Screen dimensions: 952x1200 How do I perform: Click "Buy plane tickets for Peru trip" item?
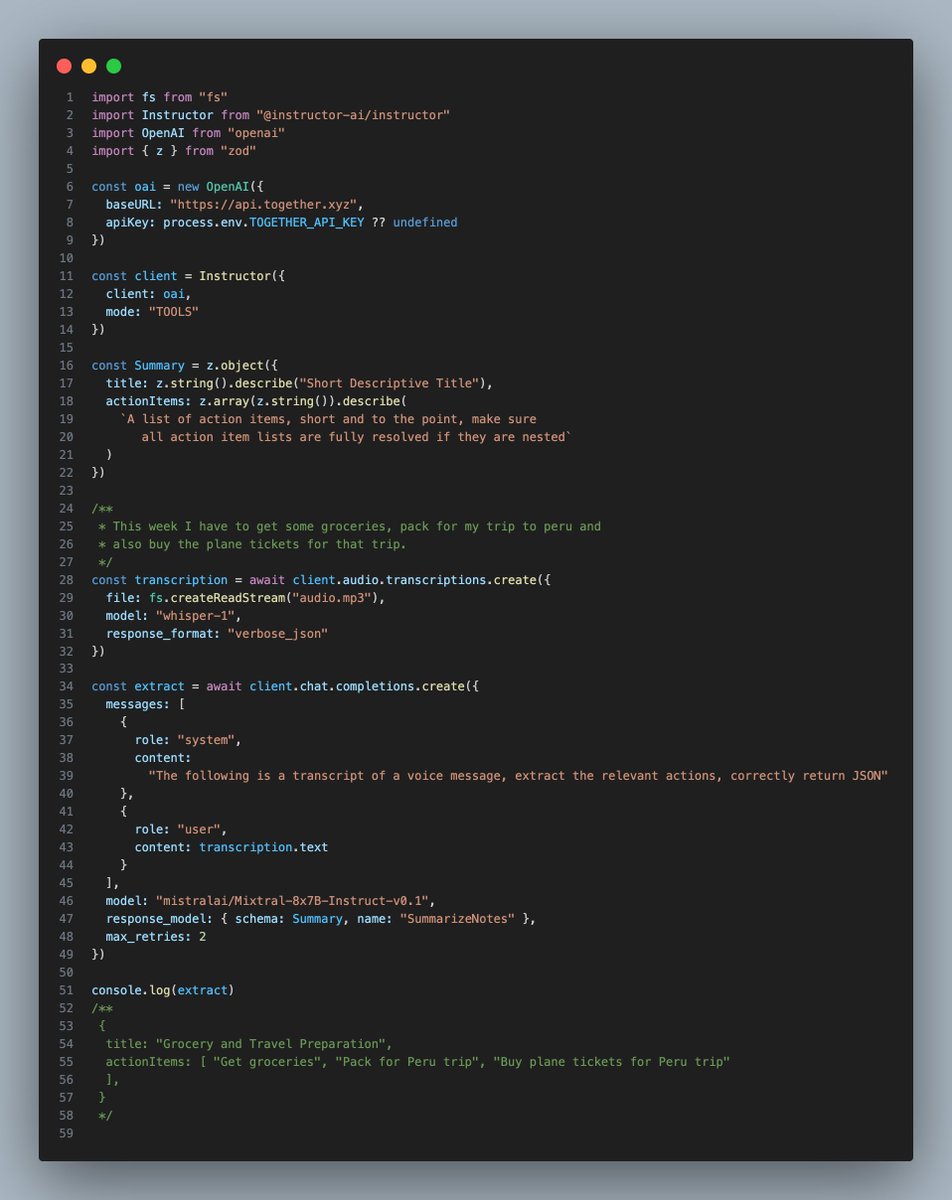(612, 1061)
